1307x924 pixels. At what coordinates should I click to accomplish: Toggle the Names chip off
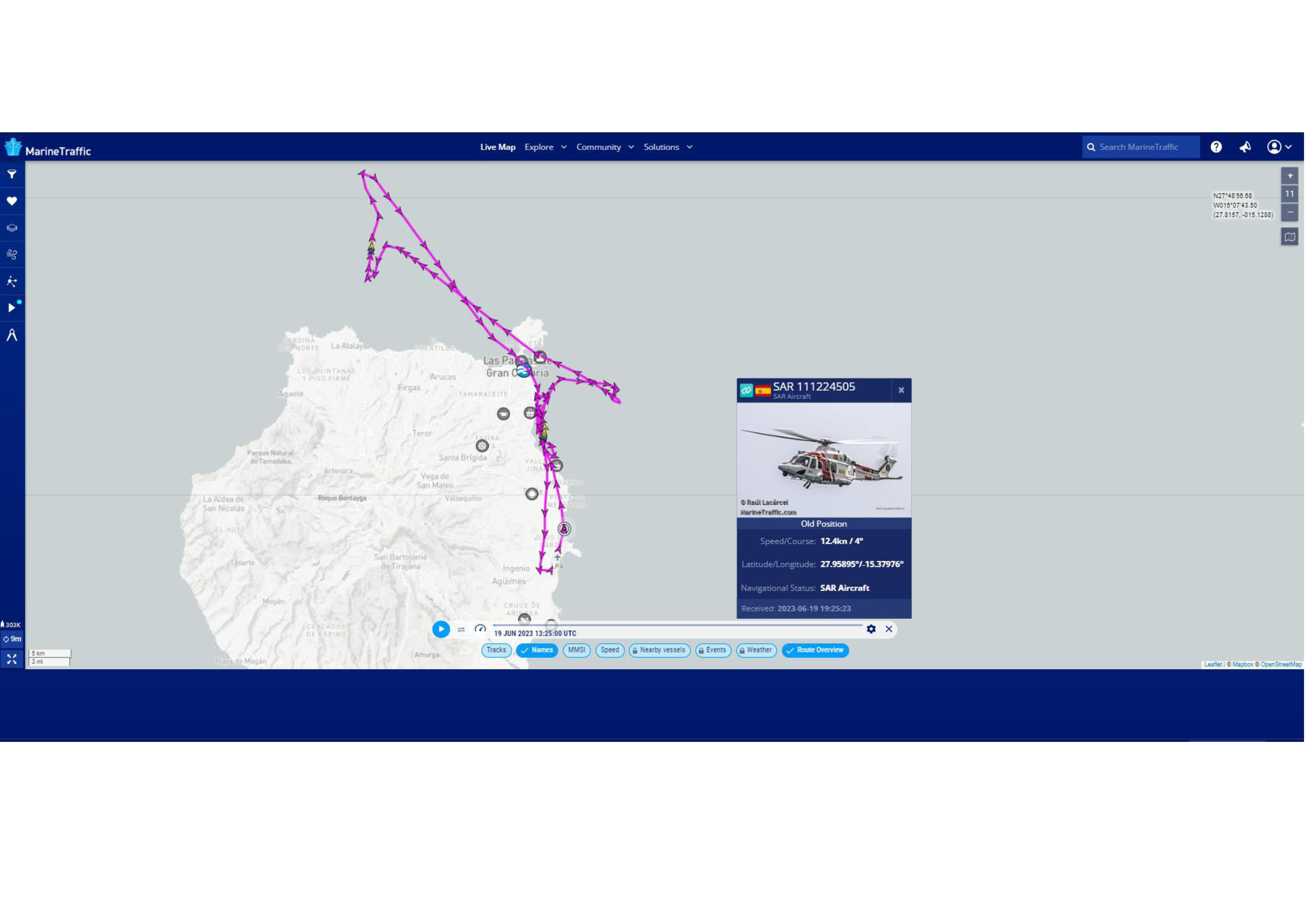(x=537, y=650)
